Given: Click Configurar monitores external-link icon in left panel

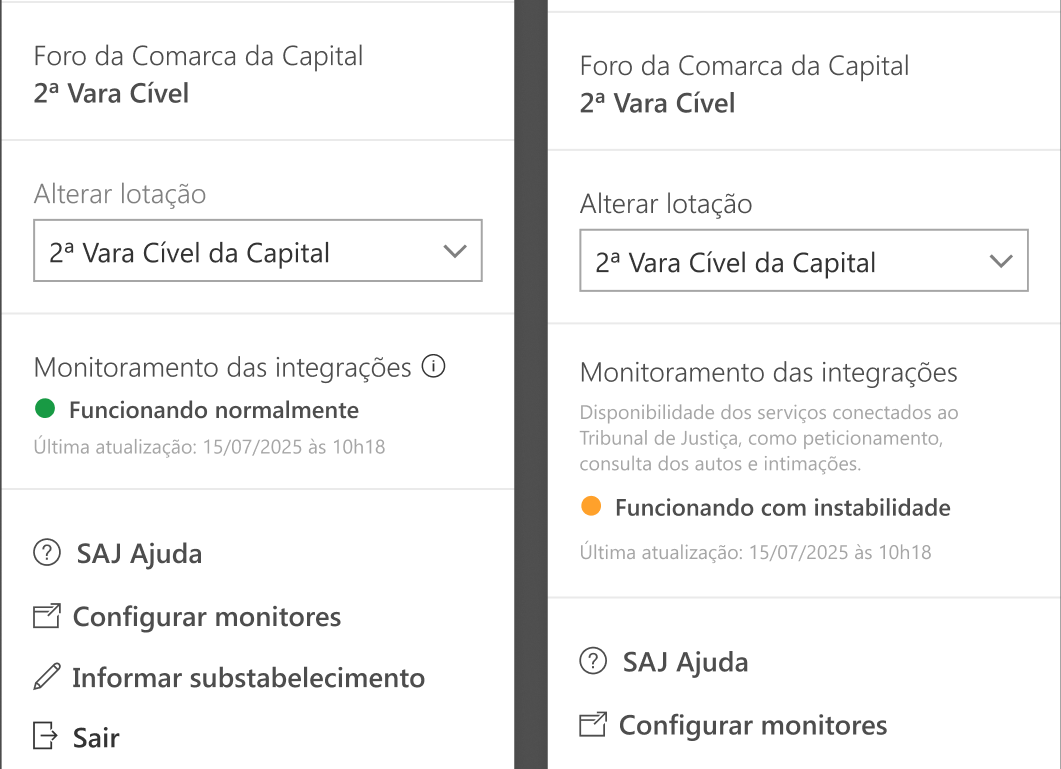Looking at the screenshot, I should [47, 615].
